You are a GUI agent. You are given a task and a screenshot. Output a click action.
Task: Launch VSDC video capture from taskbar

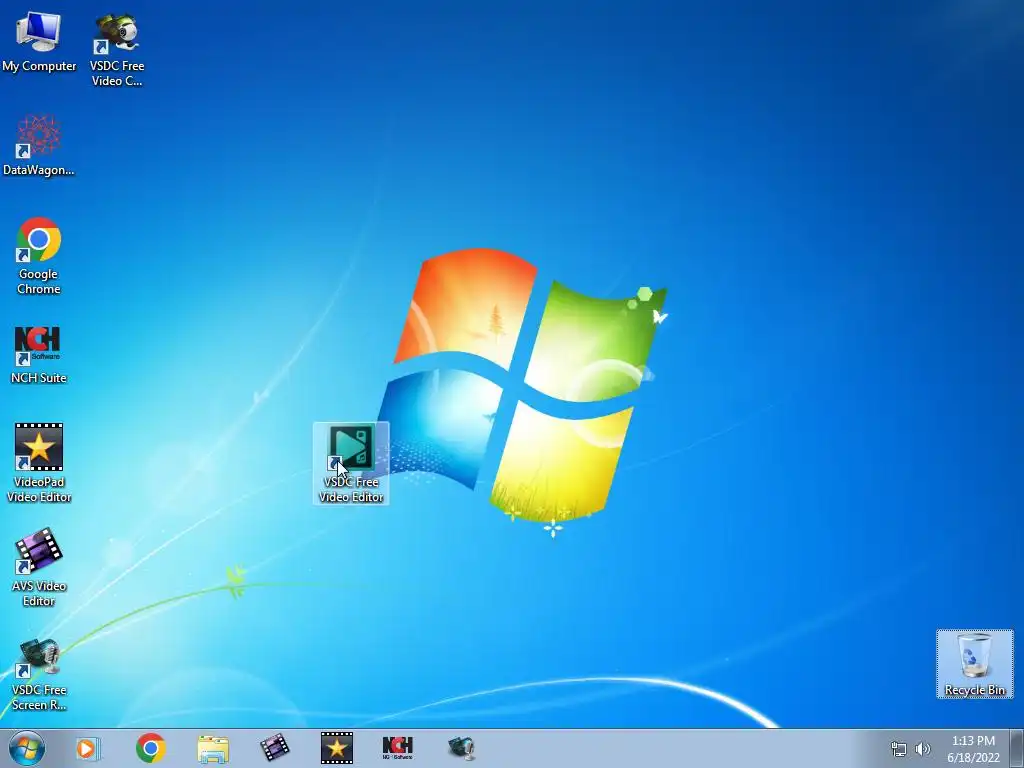(461, 748)
